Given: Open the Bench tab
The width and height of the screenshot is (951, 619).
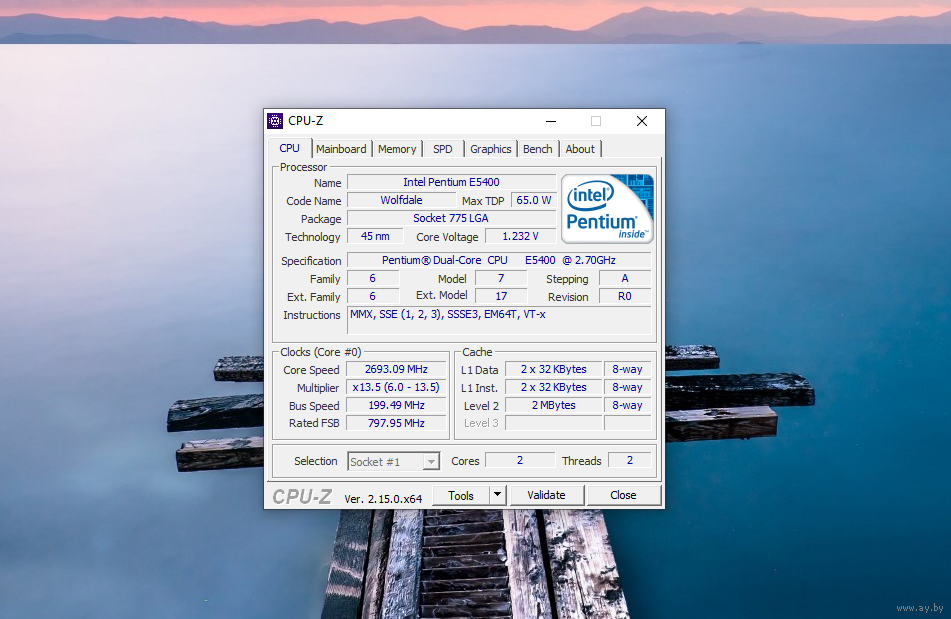Looking at the screenshot, I should pyautogui.click(x=537, y=149).
